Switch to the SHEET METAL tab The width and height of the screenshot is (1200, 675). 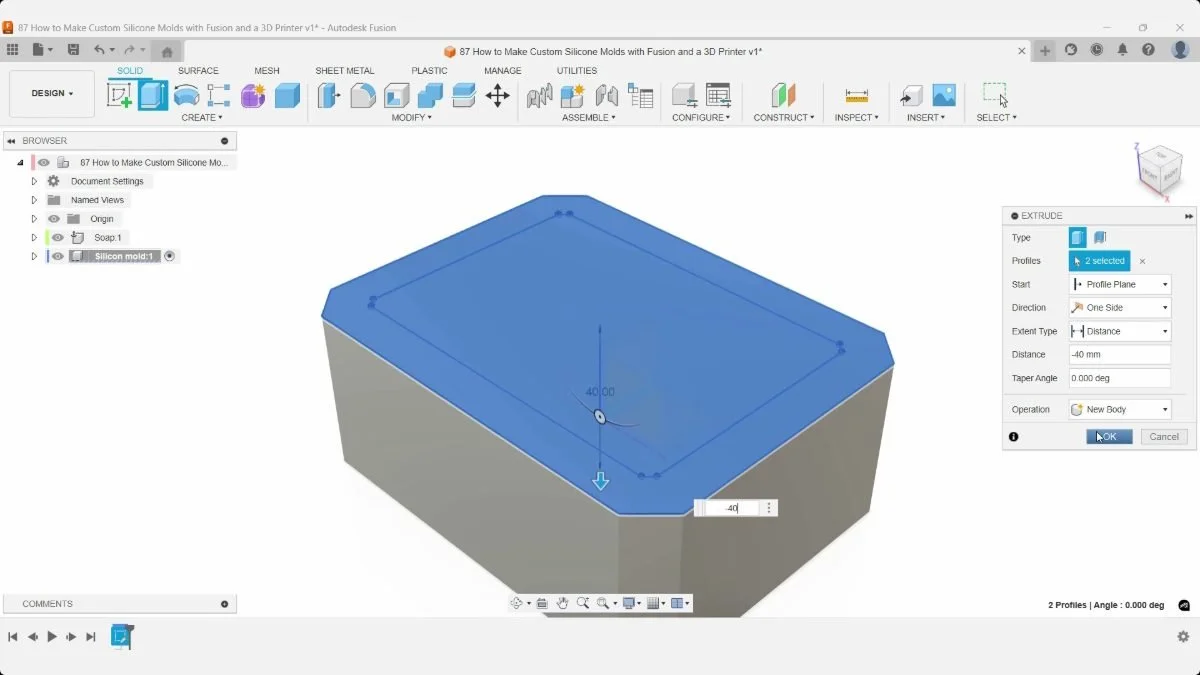tap(345, 71)
